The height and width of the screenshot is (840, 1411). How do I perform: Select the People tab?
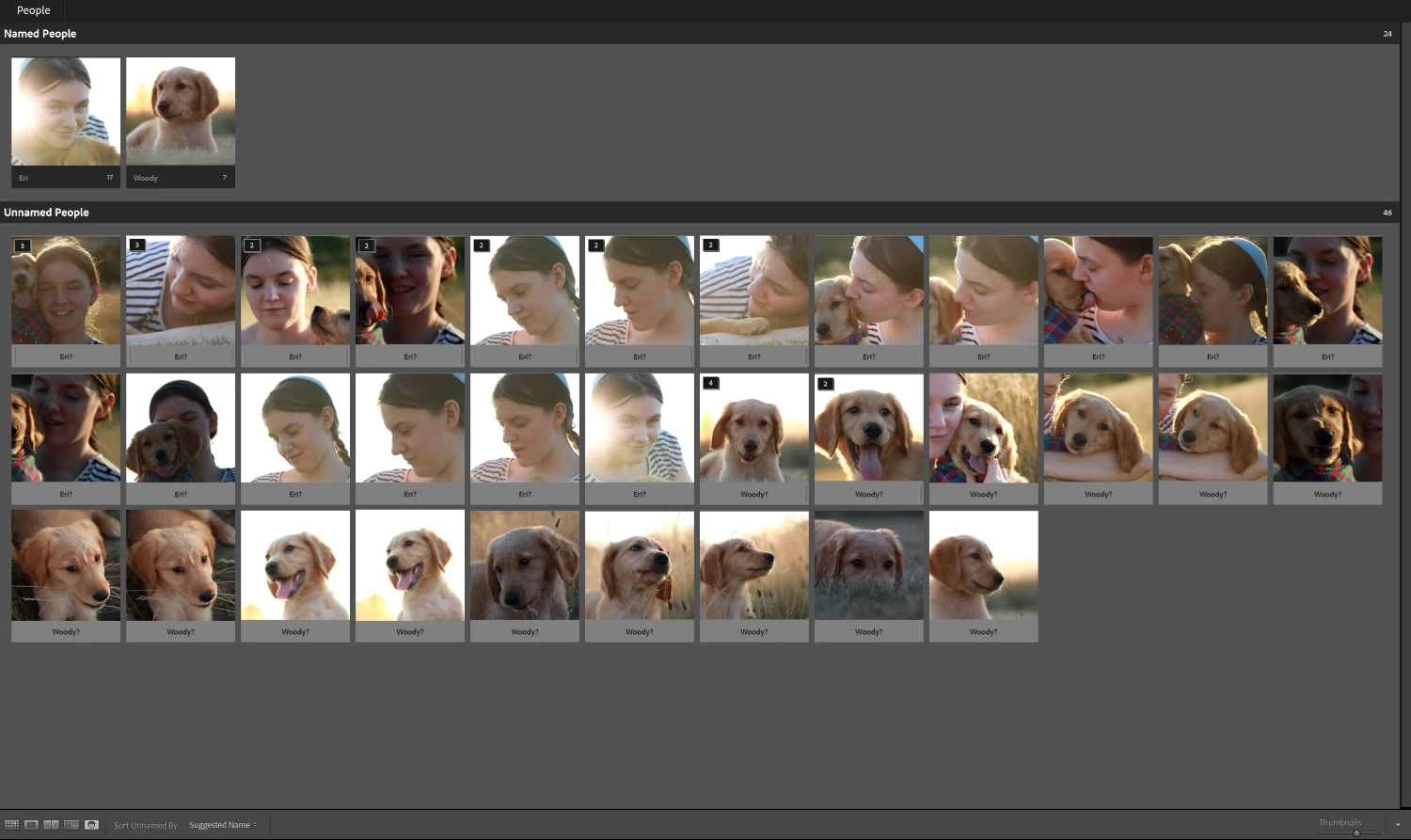point(33,10)
